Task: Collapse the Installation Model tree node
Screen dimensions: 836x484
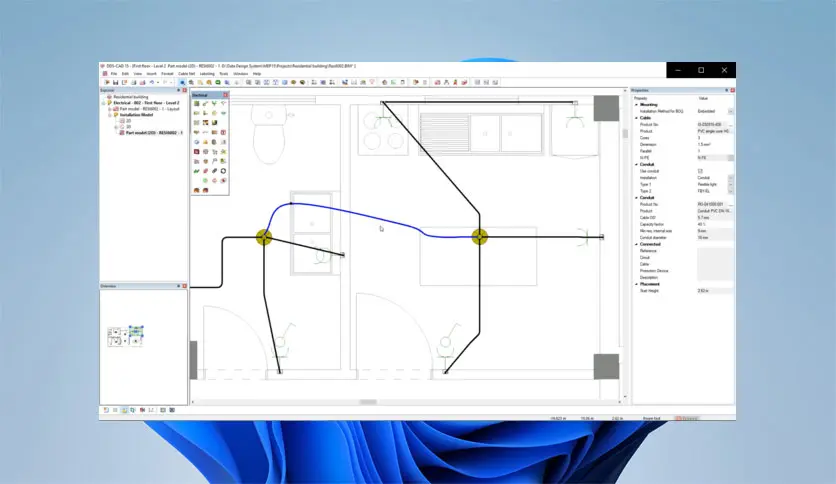Action: [x=110, y=115]
